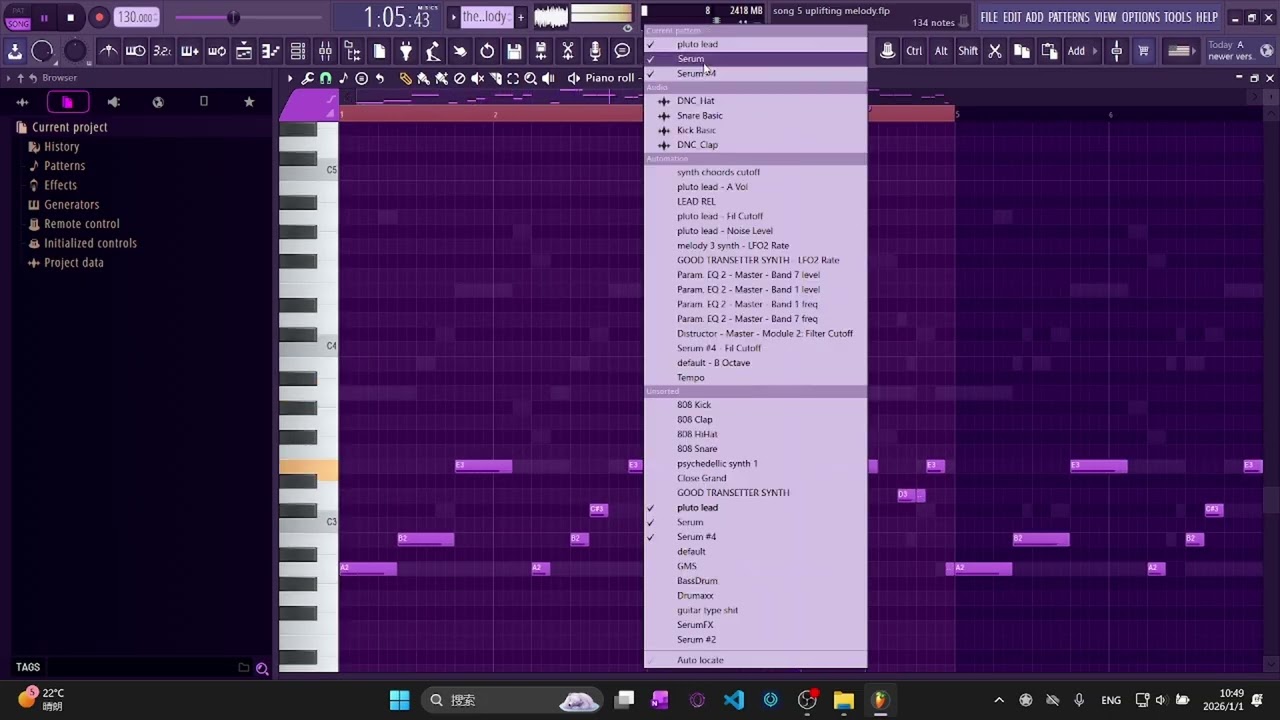Toggle the 3-2-1 recording countdown

pyautogui.click(x=162, y=51)
